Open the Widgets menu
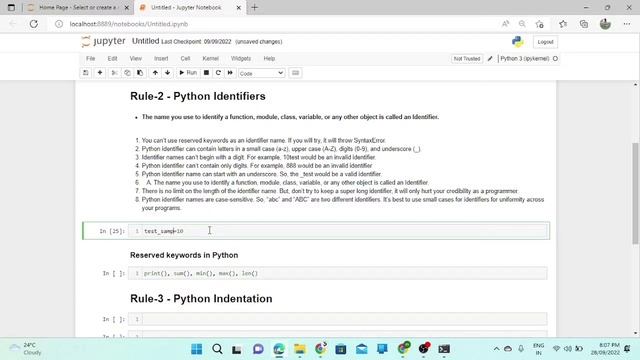 click(x=241, y=58)
